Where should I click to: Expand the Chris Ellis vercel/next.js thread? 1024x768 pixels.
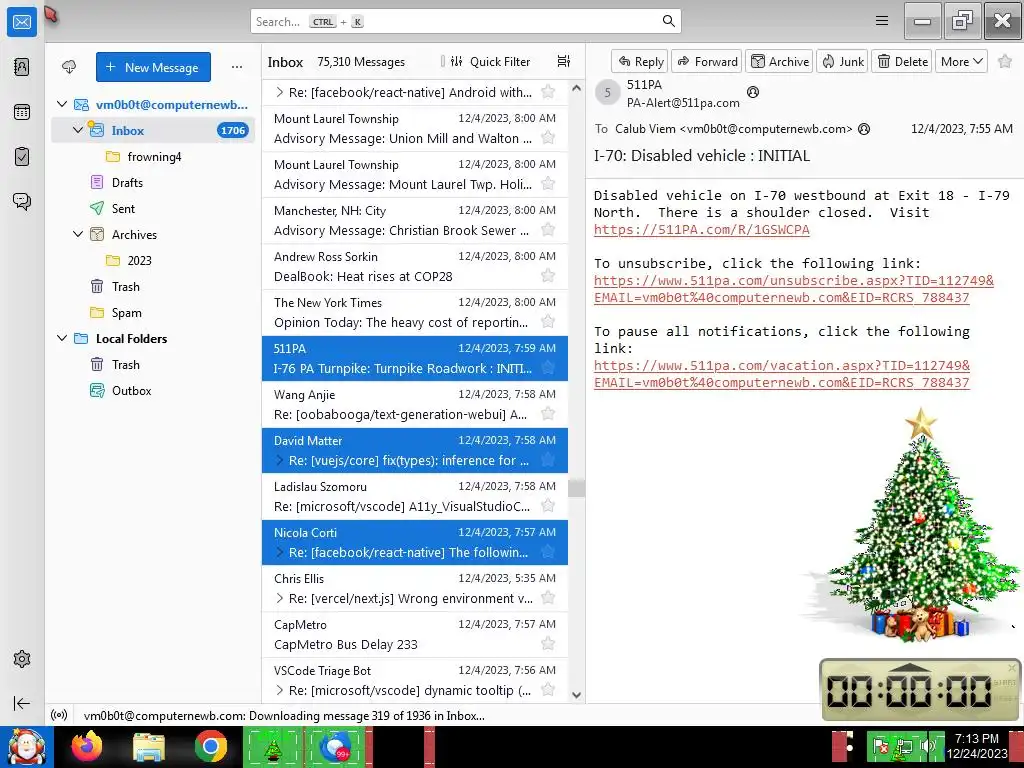280,598
